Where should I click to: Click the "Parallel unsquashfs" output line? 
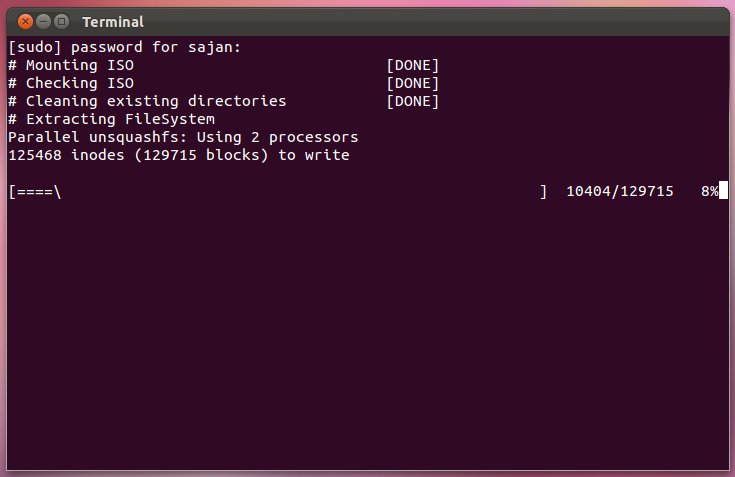tap(183, 137)
